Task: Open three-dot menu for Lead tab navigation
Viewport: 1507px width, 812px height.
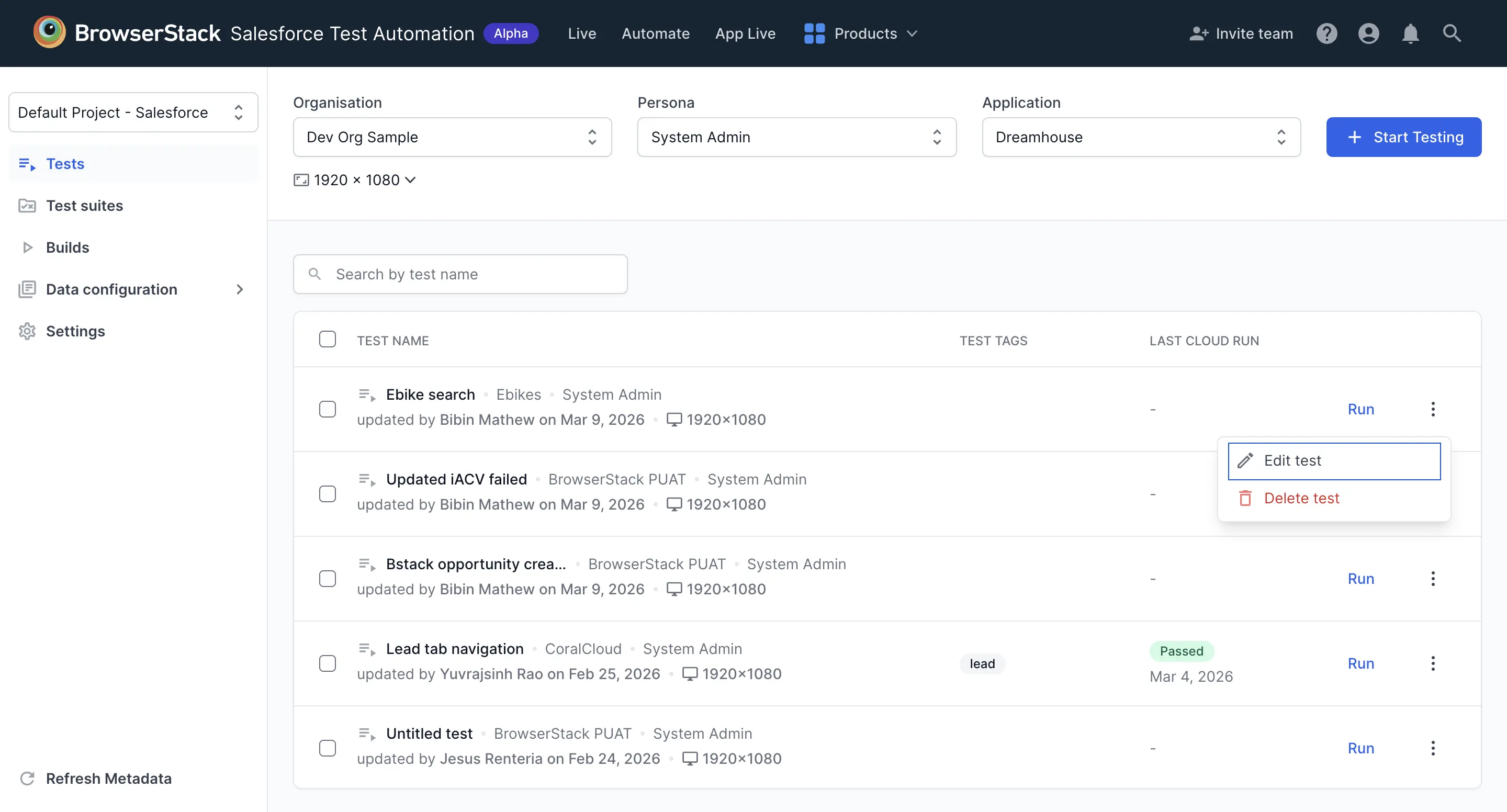Action: 1433,663
